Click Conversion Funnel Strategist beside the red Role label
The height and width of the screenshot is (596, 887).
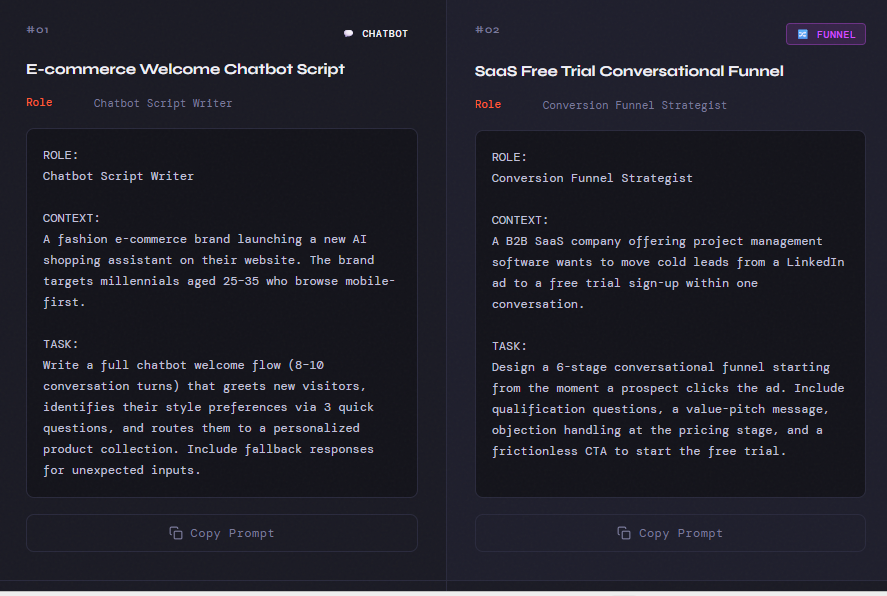(x=635, y=105)
